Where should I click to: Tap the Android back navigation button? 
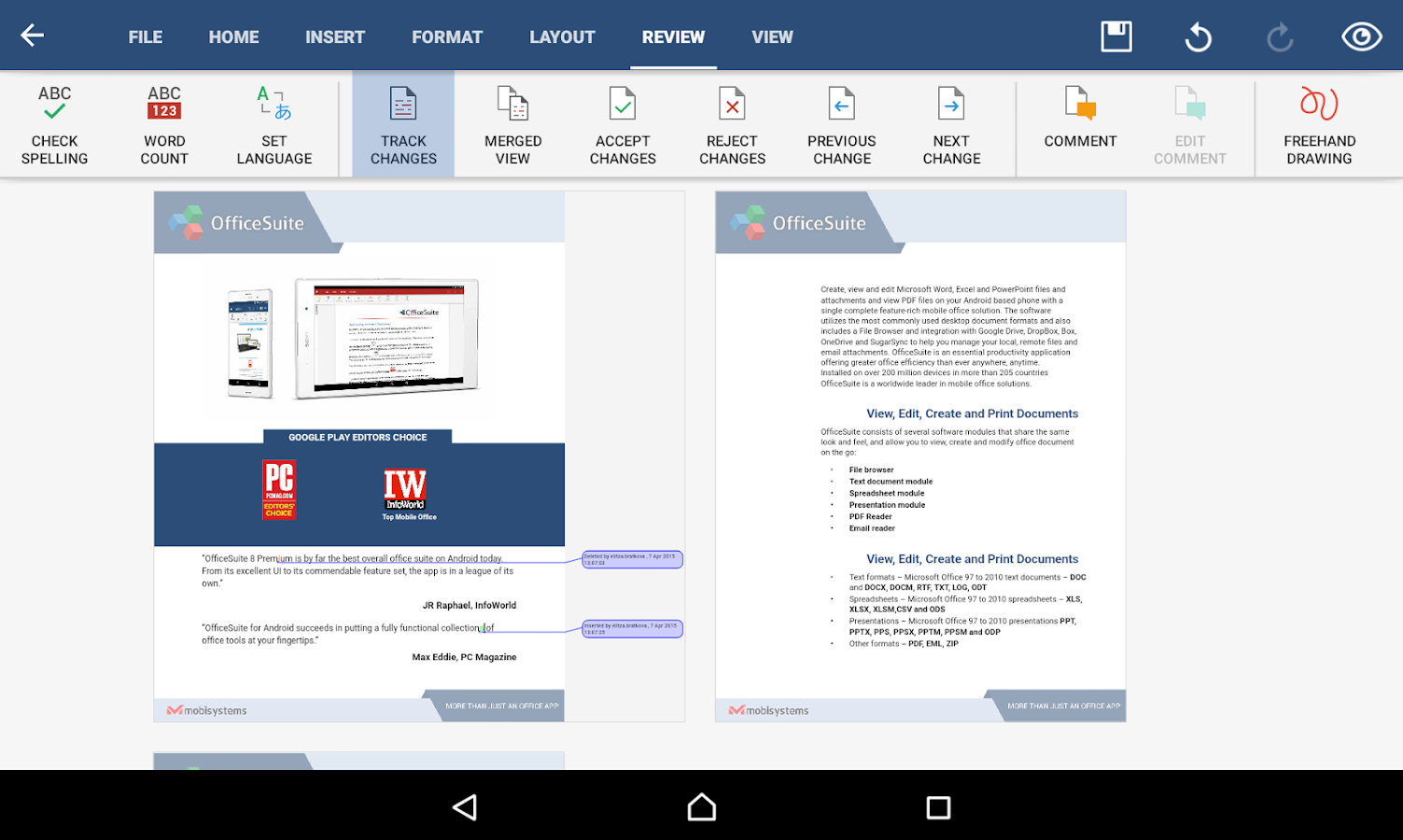(466, 807)
